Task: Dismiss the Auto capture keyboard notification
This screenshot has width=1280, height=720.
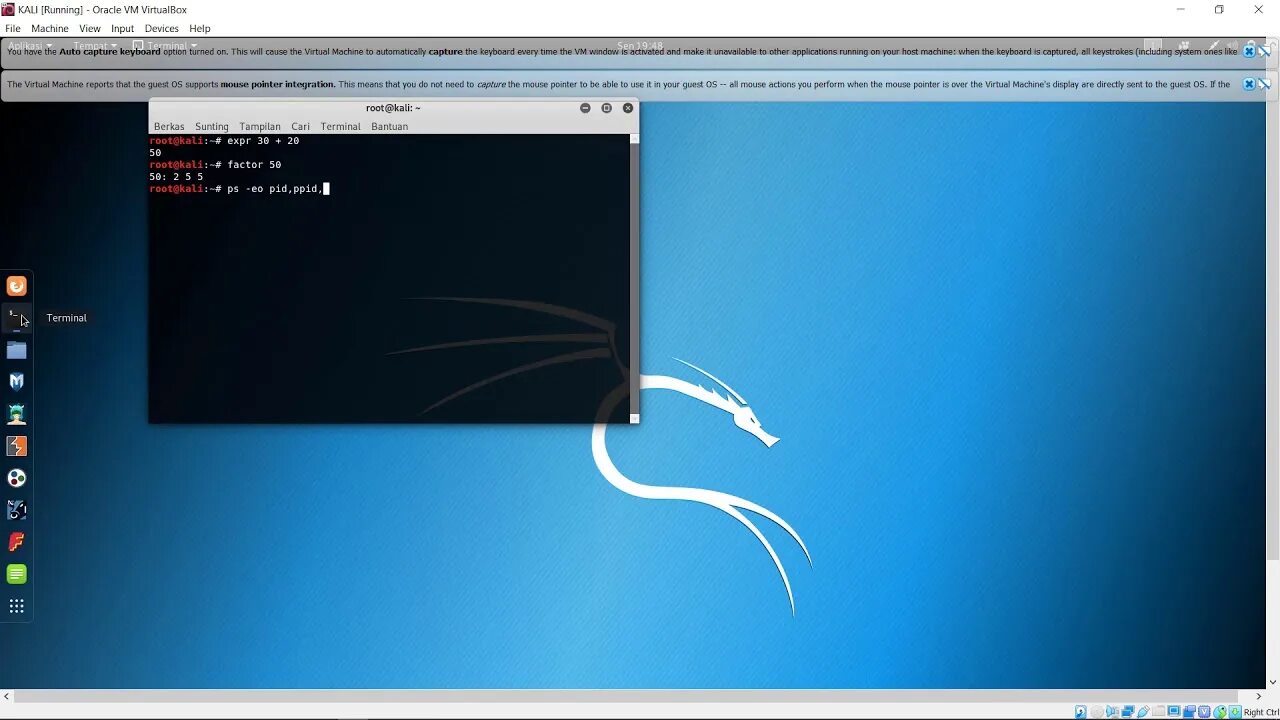Action: (1249, 51)
